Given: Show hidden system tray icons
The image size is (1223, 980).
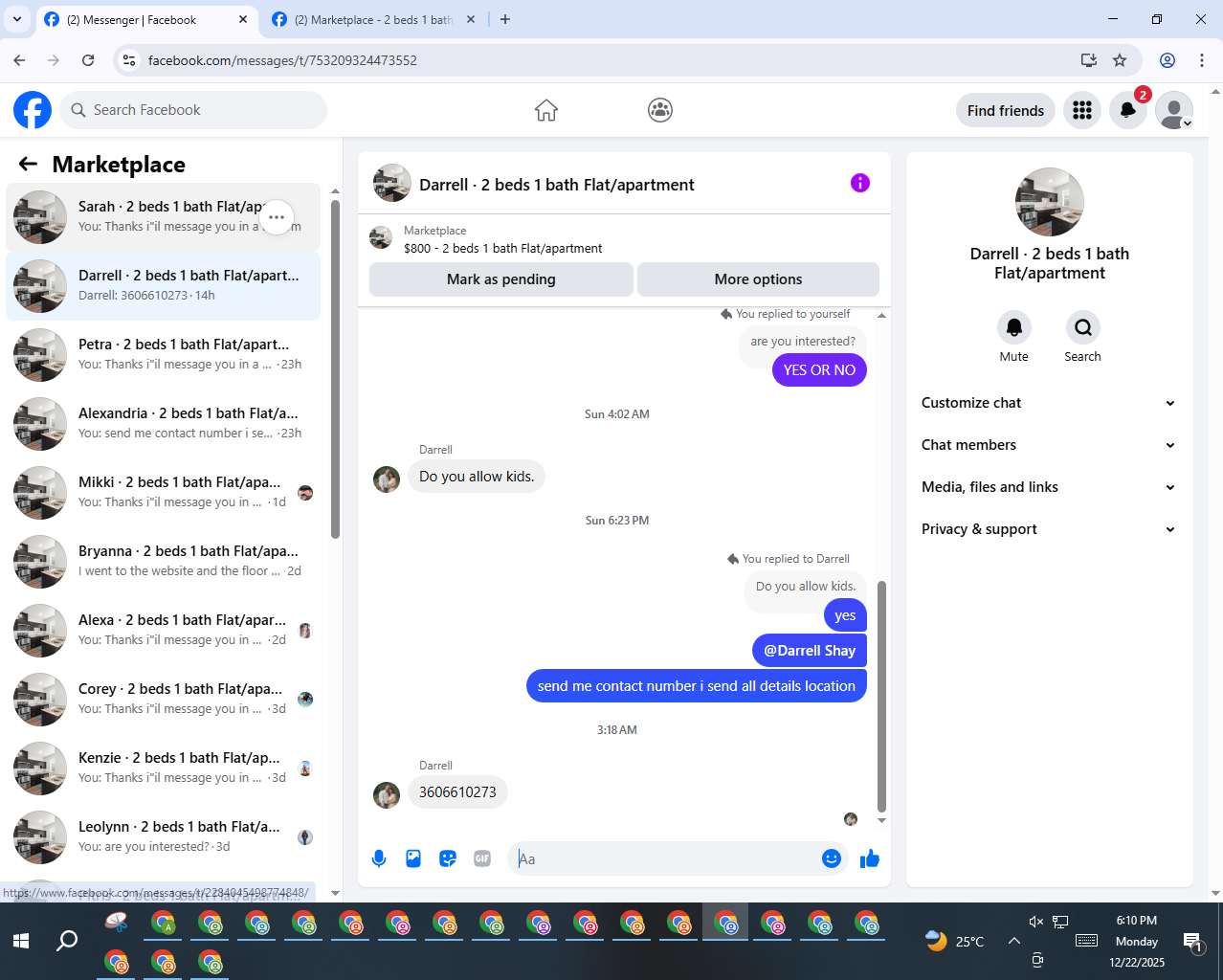Looking at the screenshot, I should tap(1014, 942).
